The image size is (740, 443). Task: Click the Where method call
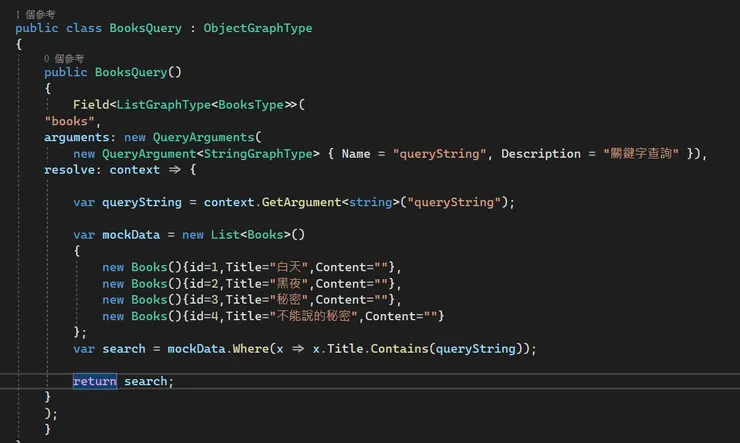[251, 349]
